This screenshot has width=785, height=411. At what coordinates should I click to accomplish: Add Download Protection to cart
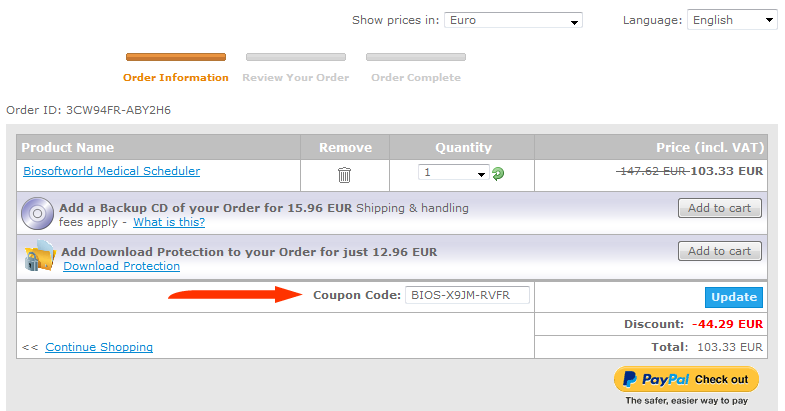[x=720, y=251]
